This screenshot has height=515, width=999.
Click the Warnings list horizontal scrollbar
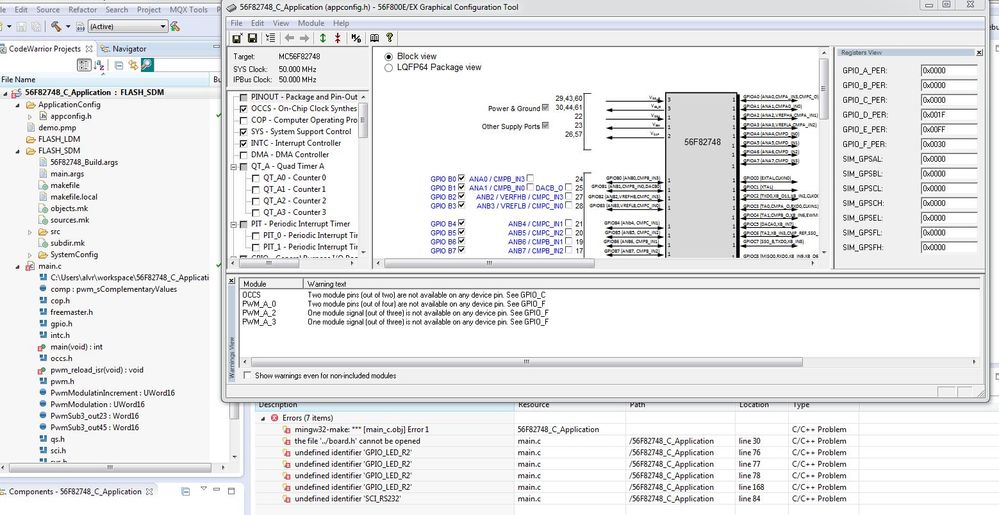(527, 362)
